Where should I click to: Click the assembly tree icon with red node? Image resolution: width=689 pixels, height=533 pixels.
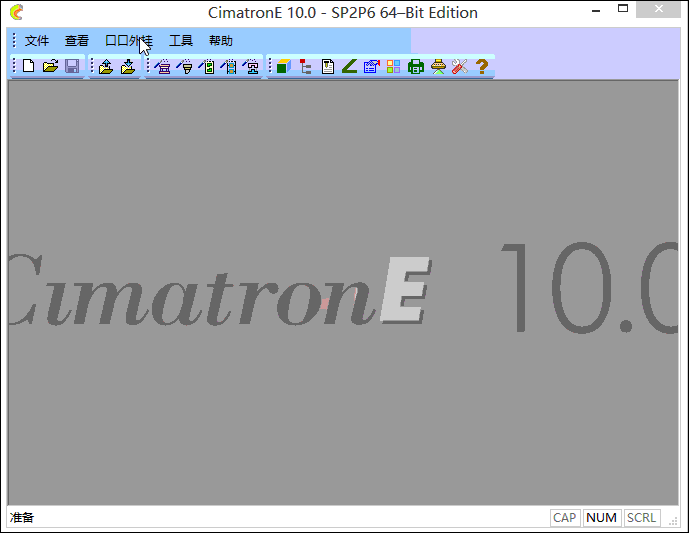305,66
